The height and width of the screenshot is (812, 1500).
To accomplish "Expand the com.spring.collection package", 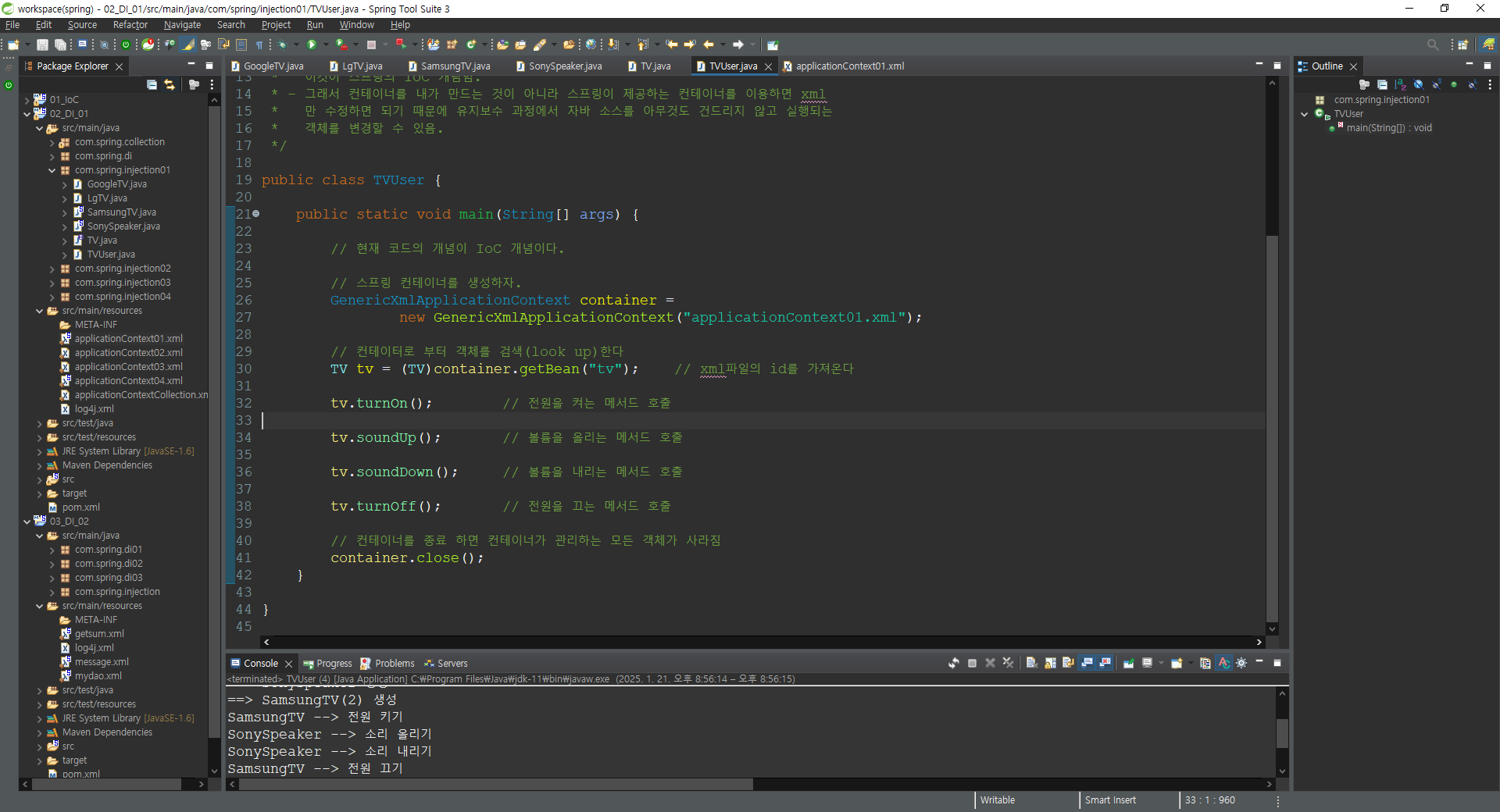I will pos(52,142).
